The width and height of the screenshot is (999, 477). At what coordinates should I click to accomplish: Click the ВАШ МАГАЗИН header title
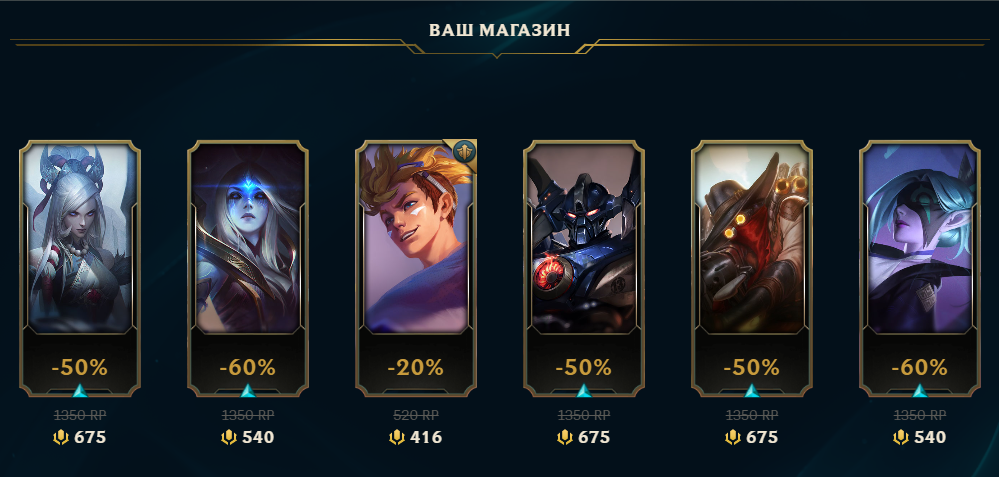500,30
